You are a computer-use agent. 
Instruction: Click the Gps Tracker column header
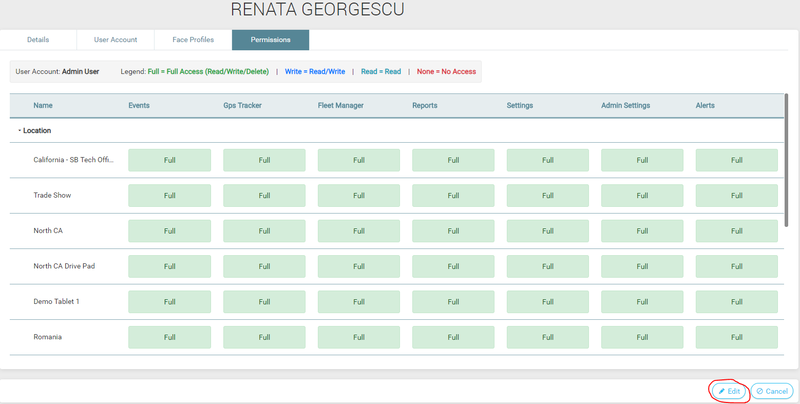pos(242,105)
